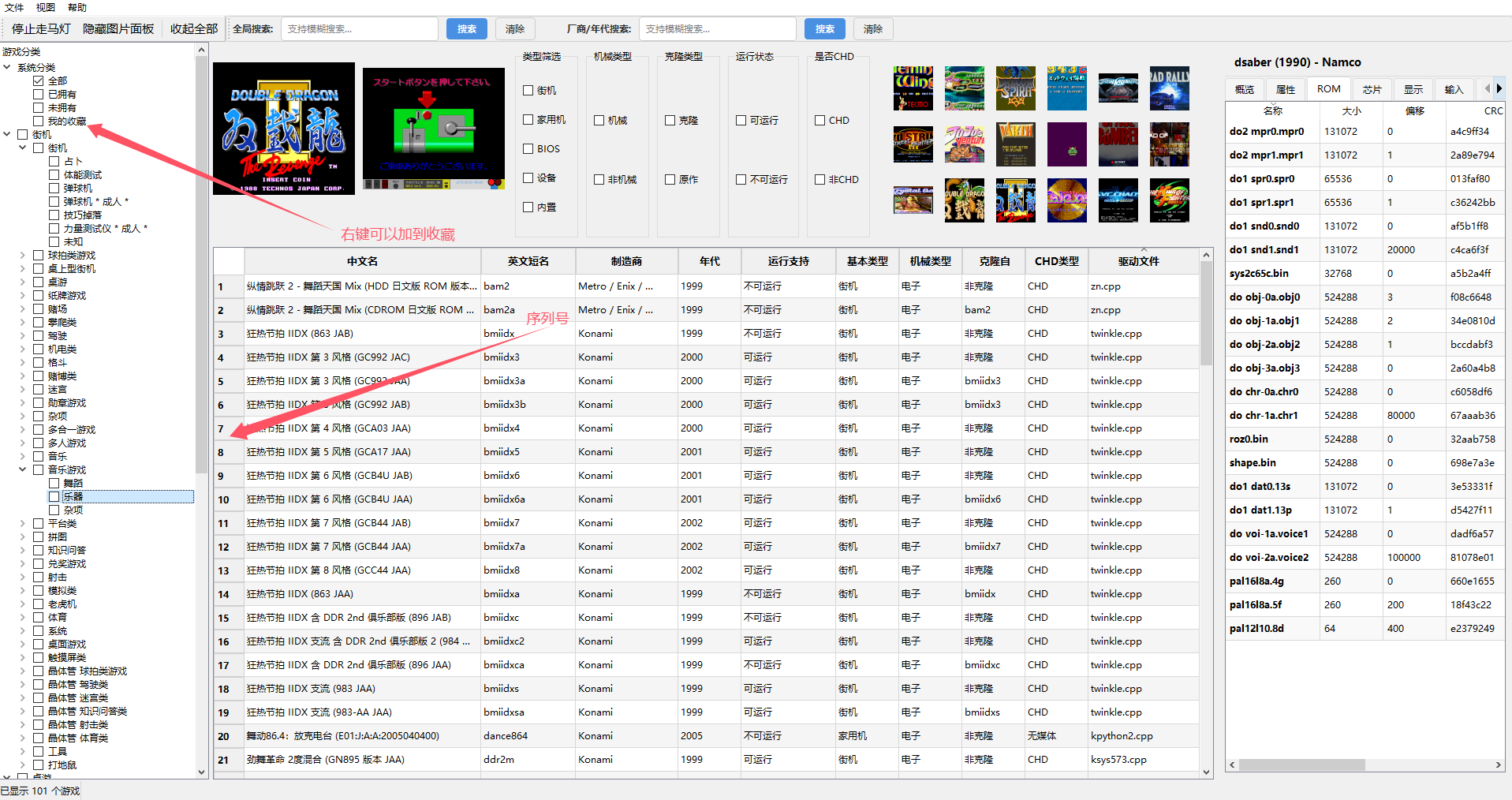Viewport: 1512px width, 800px height.
Task: Open the Dragon Spirit game thumbnail
Action: tap(1015, 88)
